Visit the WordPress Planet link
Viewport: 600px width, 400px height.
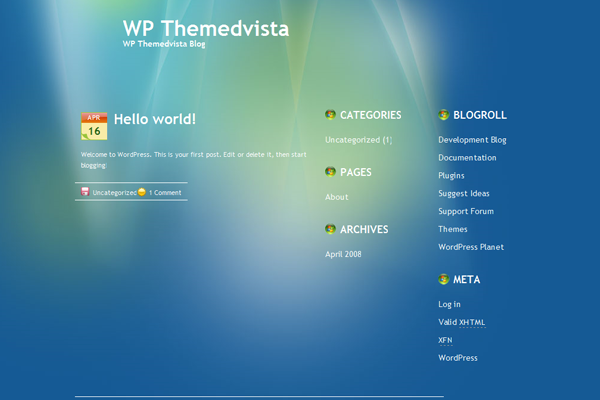(471, 247)
